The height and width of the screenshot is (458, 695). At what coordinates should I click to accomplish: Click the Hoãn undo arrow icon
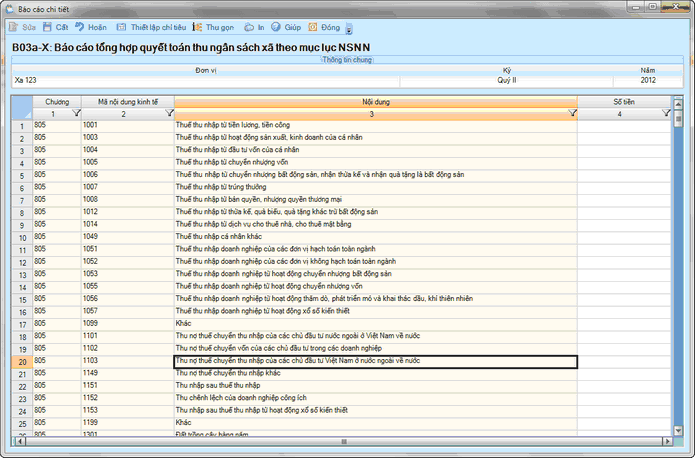click(x=79, y=27)
